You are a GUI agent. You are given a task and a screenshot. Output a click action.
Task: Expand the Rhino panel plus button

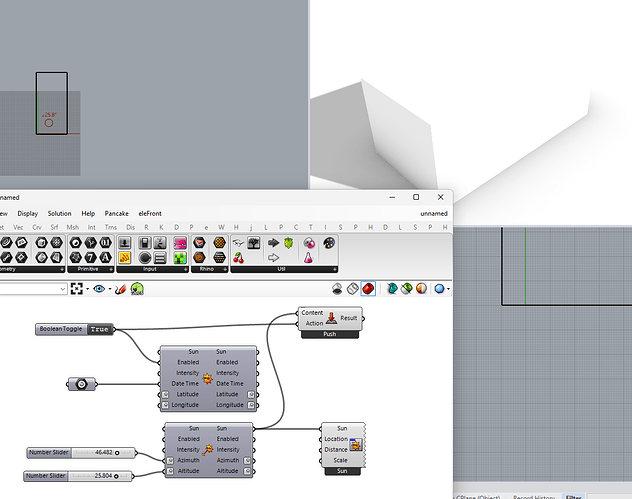(225, 269)
